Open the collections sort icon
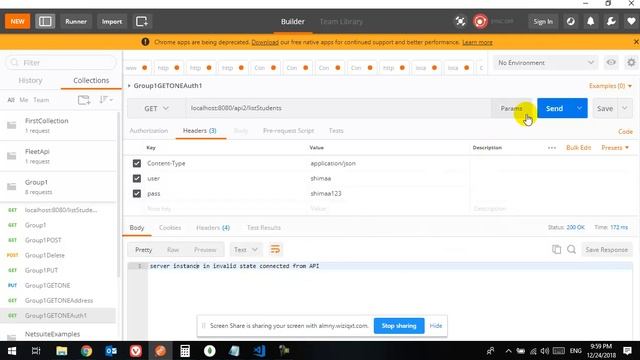Image resolution: width=640 pixels, height=360 pixels. pyautogui.click(x=106, y=100)
